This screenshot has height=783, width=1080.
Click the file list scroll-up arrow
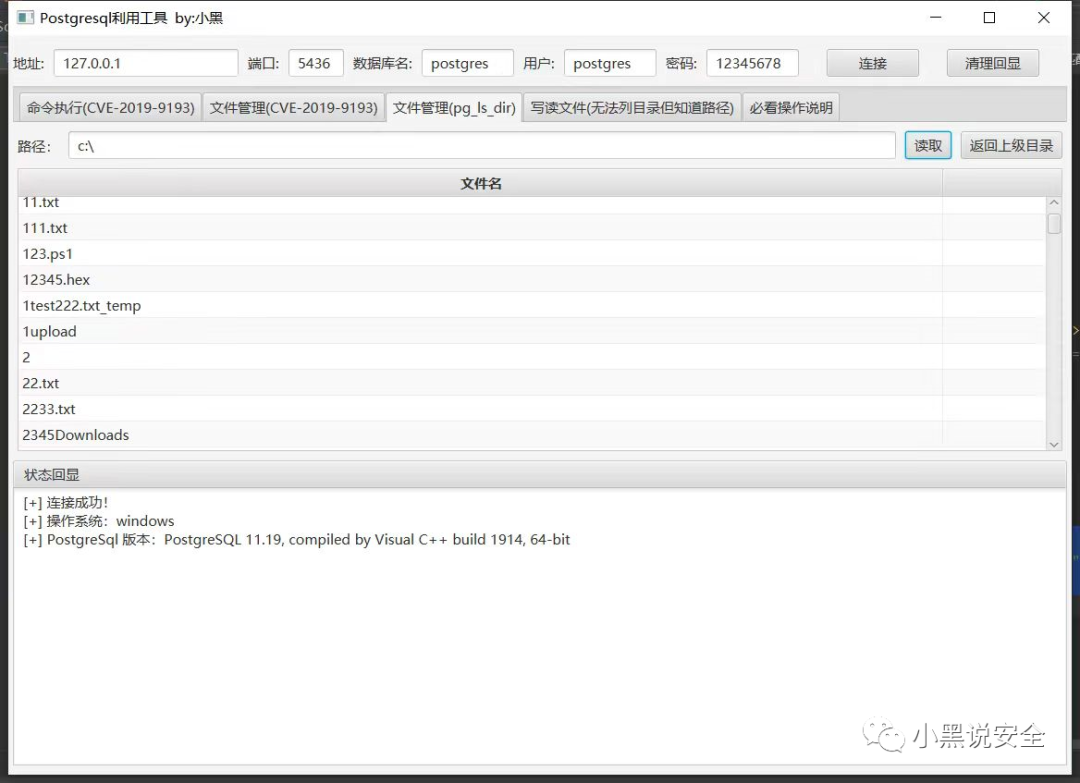(x=1054, y=202)
